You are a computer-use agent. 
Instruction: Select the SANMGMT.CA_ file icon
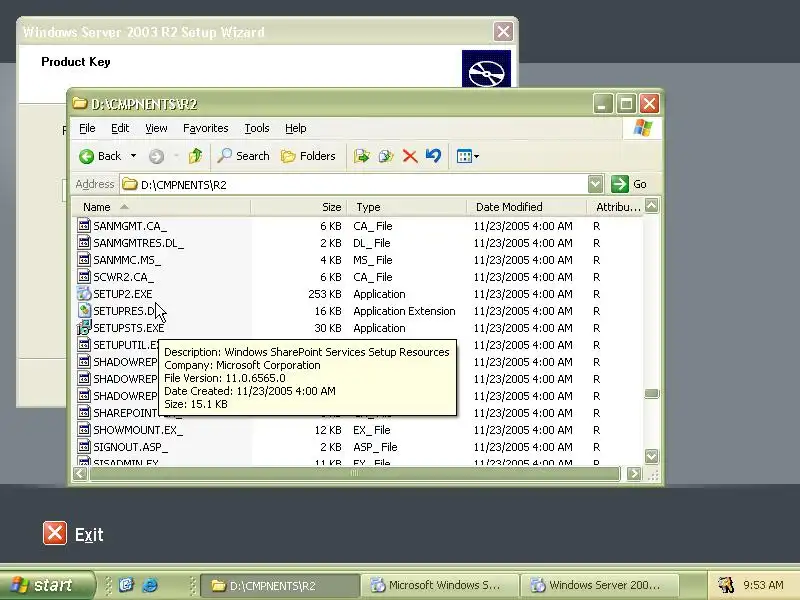[84, 226]
